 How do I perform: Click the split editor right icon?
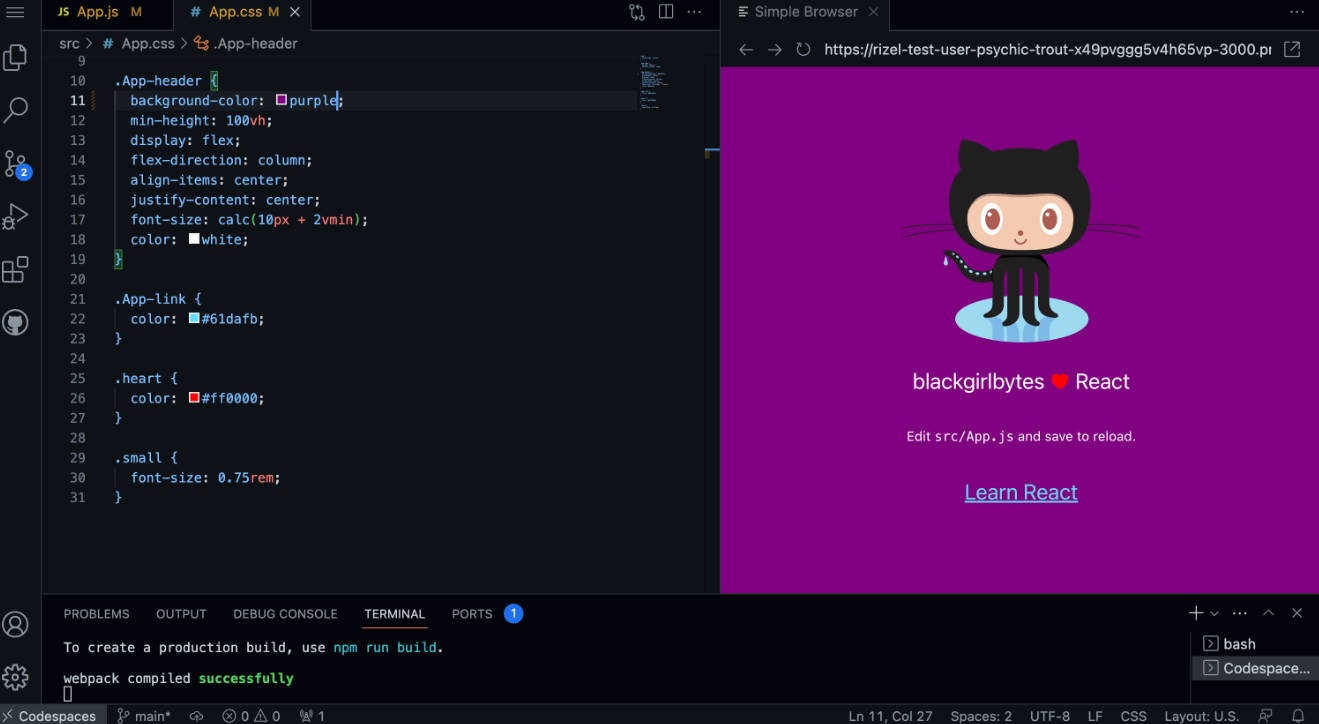(666, 12)
